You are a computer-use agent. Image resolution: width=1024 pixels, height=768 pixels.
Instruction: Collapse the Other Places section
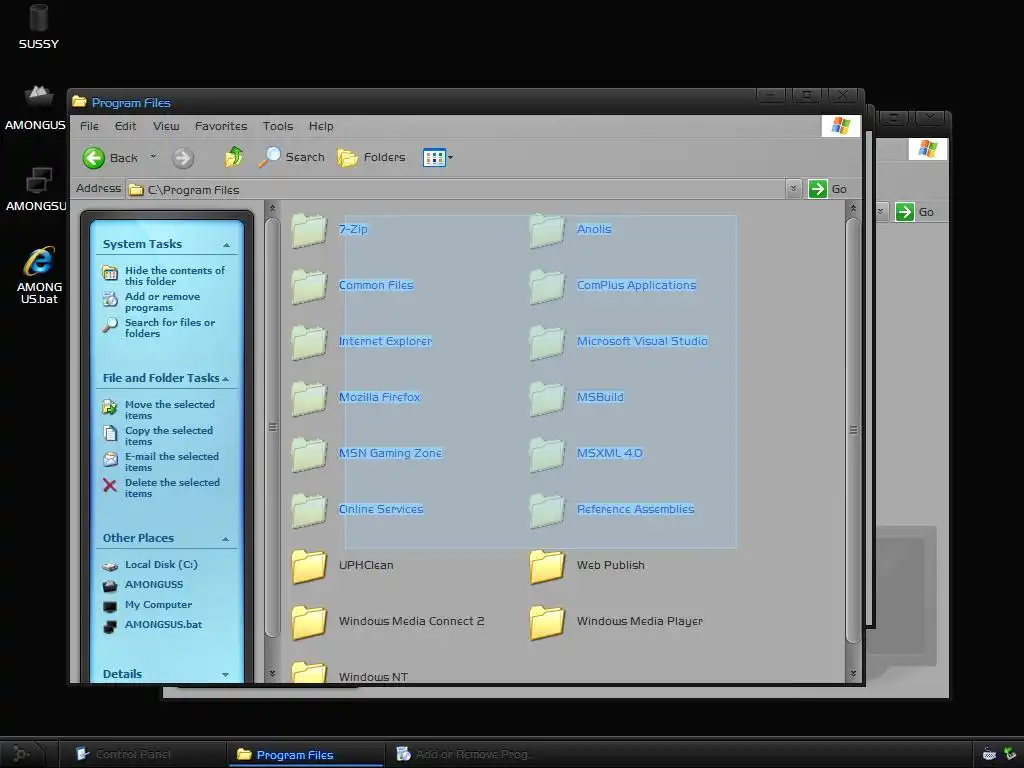pos(225,539)
